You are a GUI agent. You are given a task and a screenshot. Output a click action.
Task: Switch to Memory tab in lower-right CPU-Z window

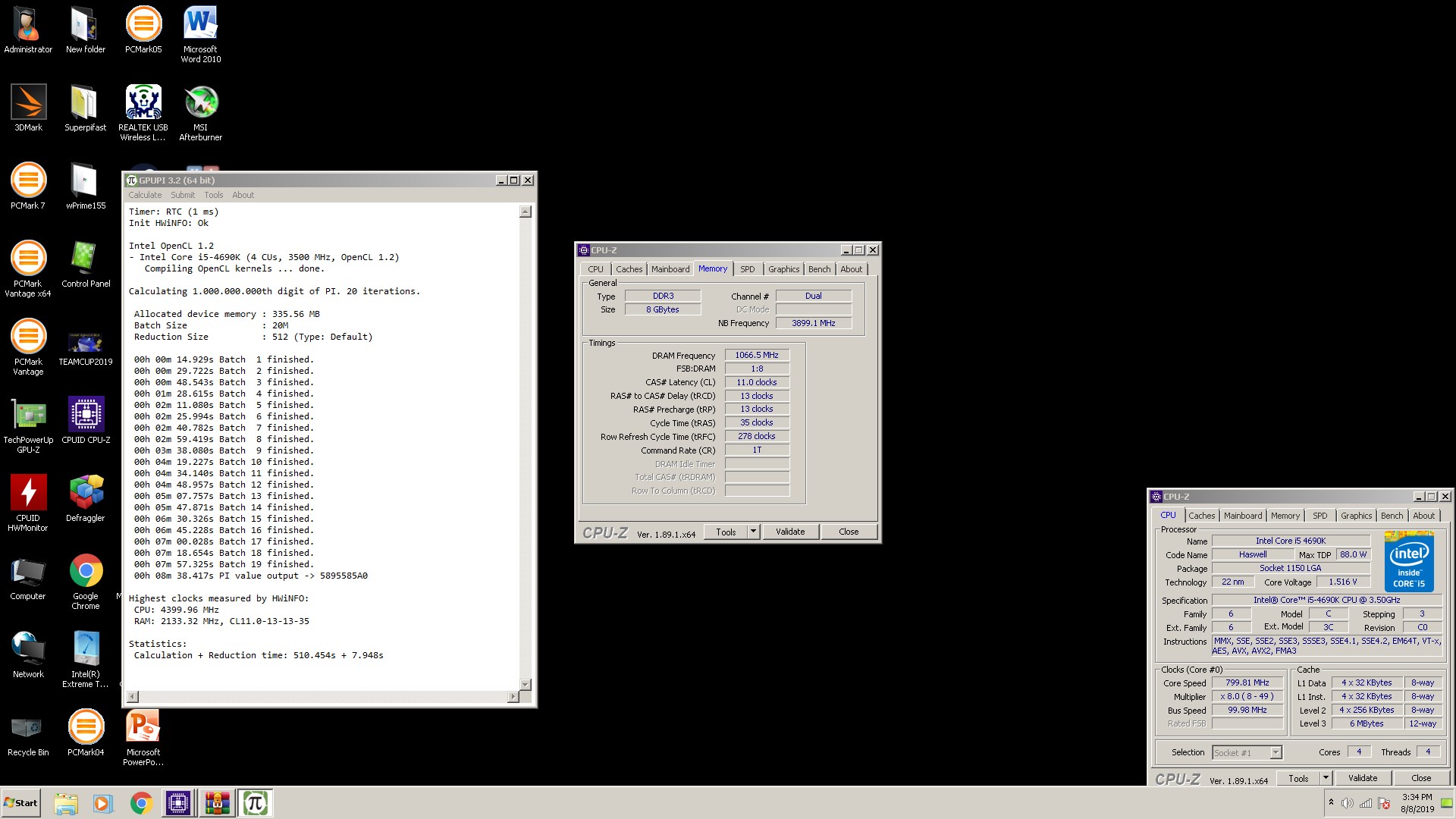pos(1285,516)
